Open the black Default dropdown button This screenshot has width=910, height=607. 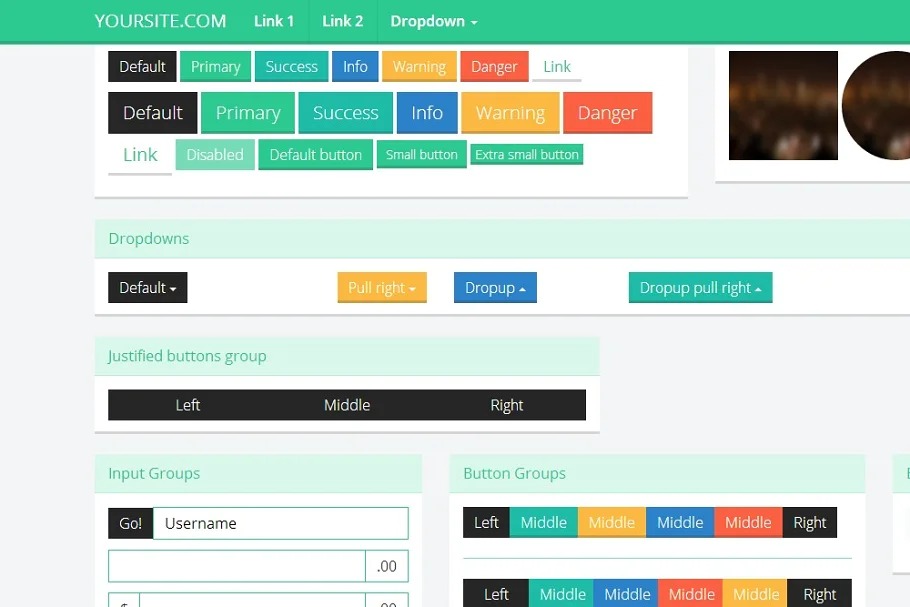coord(147,288)
